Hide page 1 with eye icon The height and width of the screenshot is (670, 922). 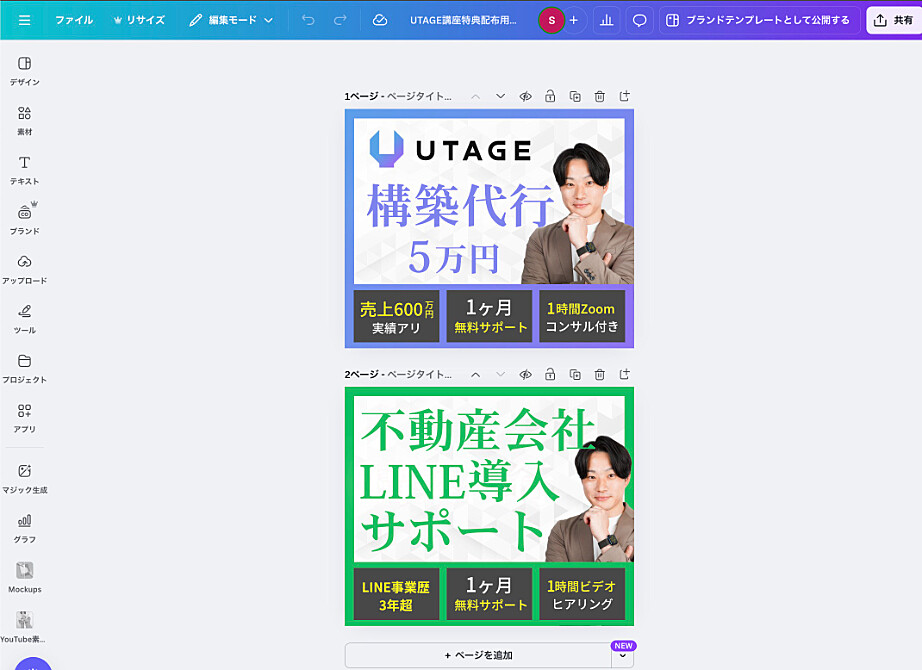pyautogui.click(x=526, y=96)
